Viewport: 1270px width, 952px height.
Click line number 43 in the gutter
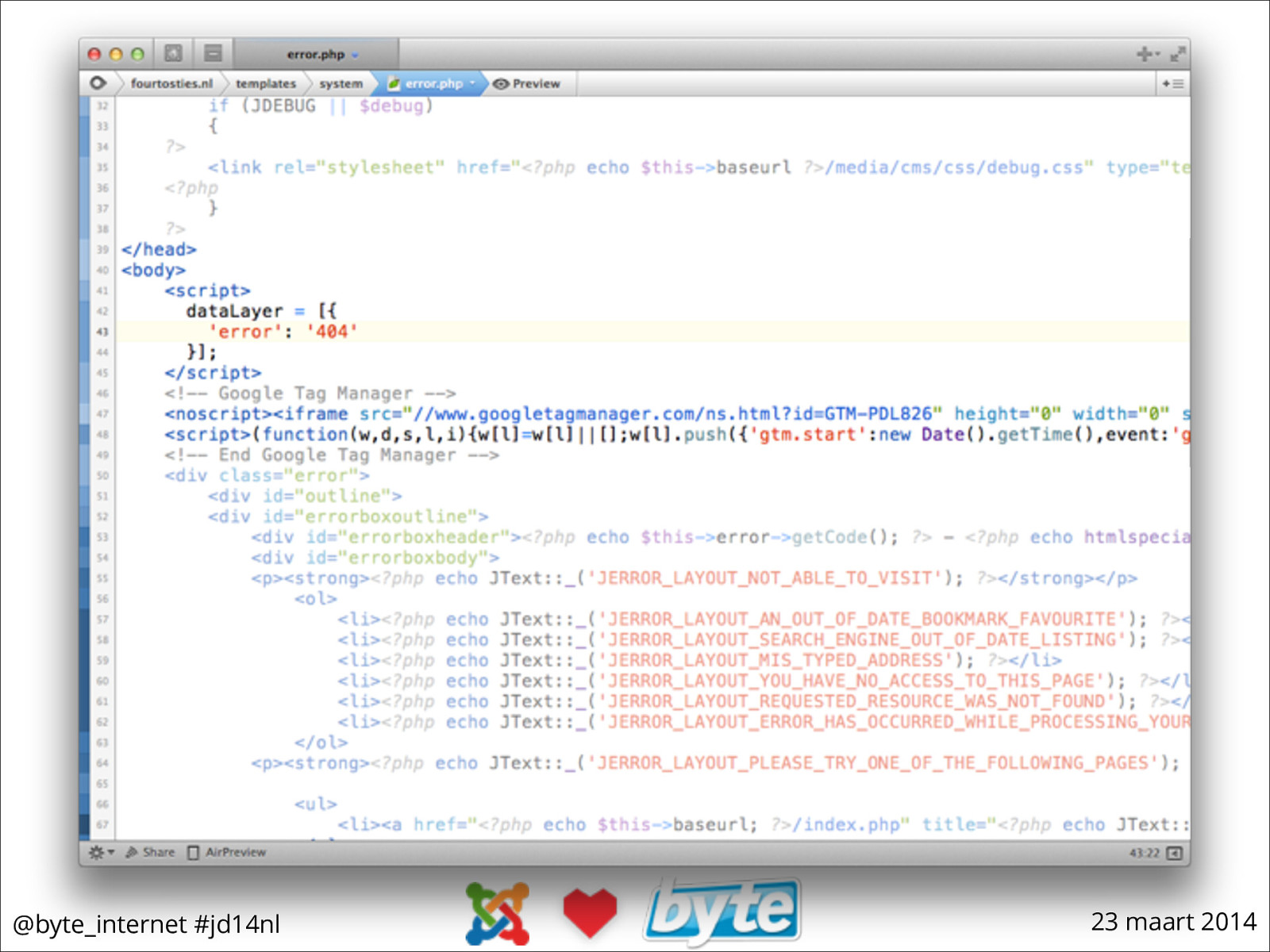coord(102,332)
